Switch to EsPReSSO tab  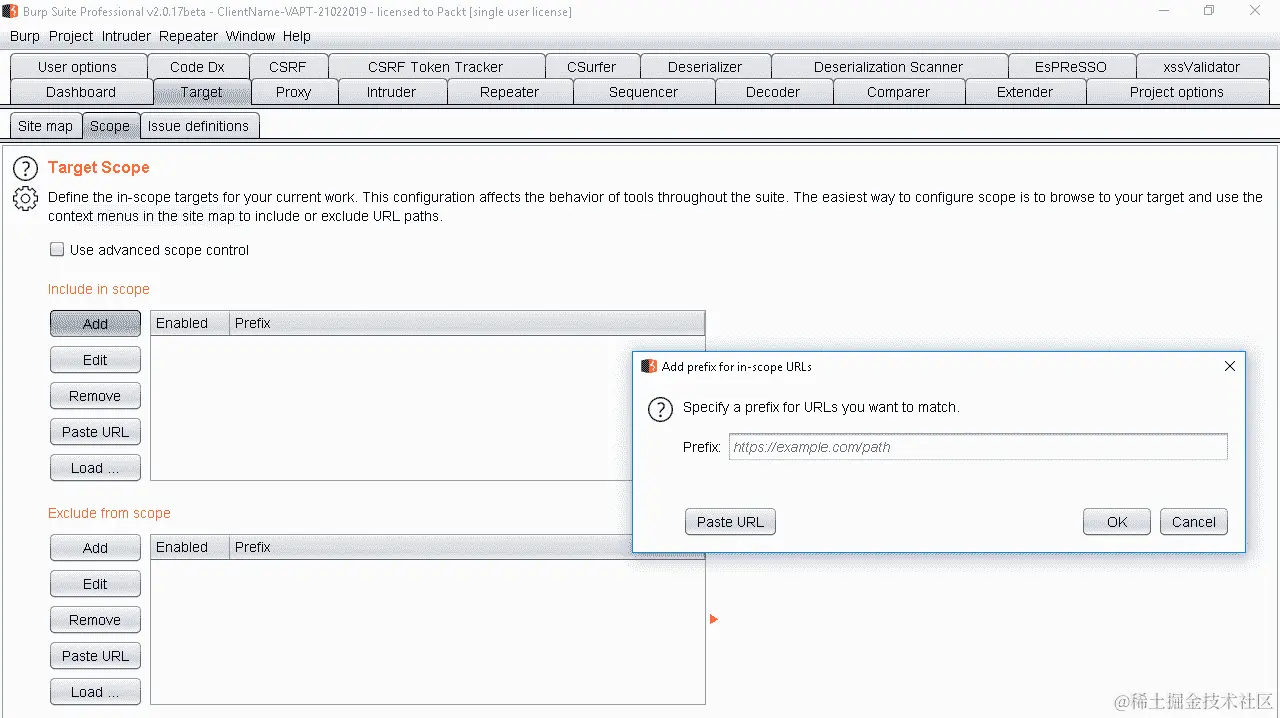(x=1071, y=67)
